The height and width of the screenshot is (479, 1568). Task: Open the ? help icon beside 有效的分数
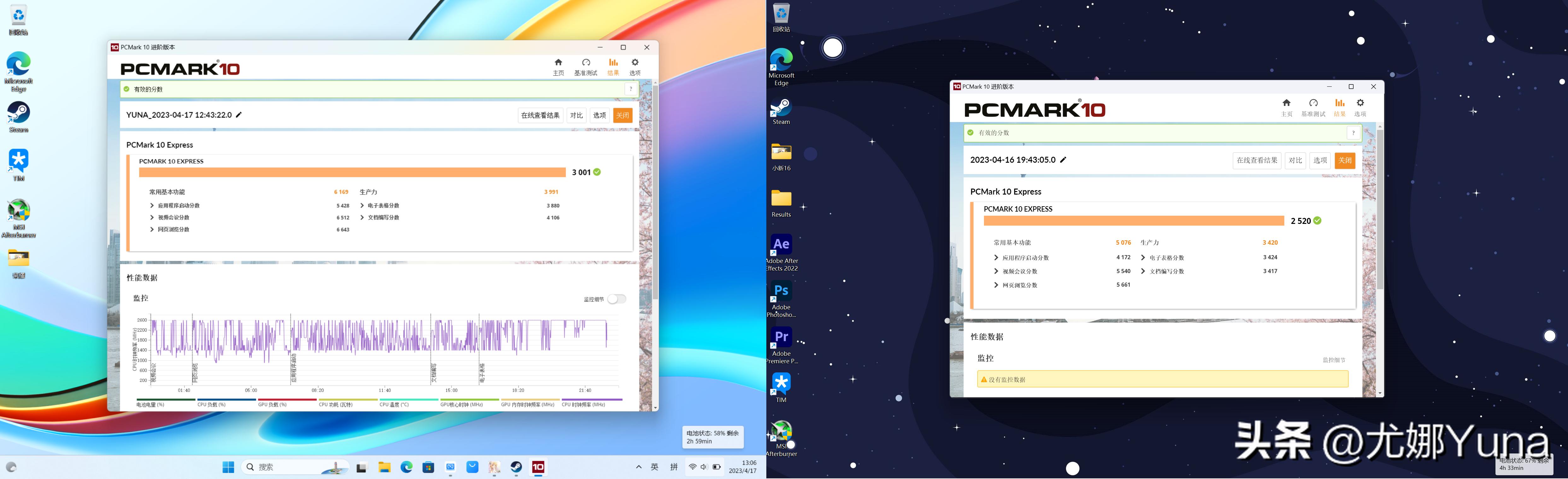(631, 89)
